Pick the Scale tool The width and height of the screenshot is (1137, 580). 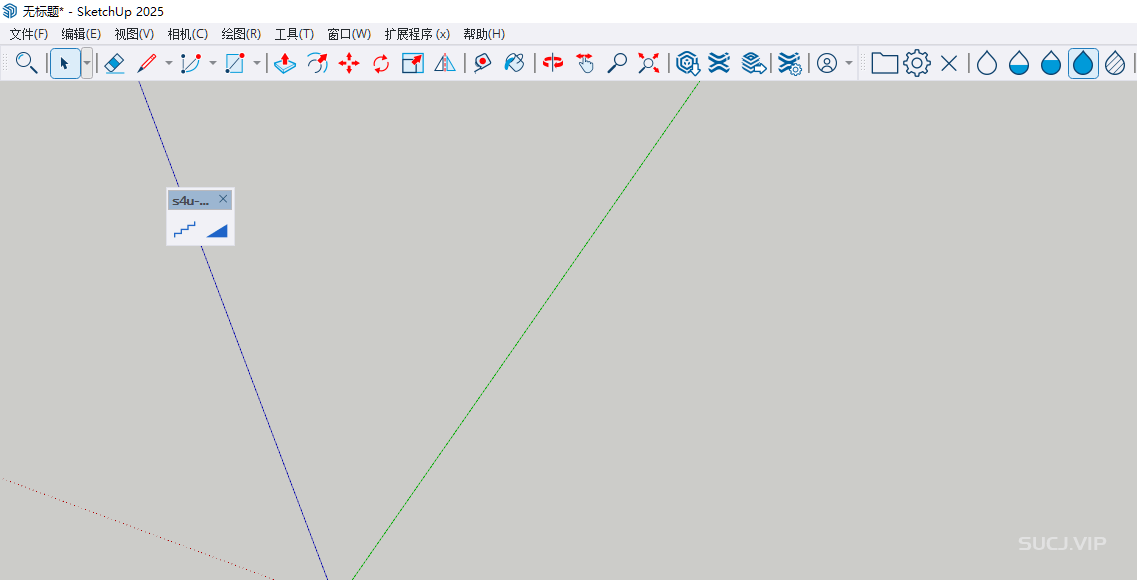(413, 63)
